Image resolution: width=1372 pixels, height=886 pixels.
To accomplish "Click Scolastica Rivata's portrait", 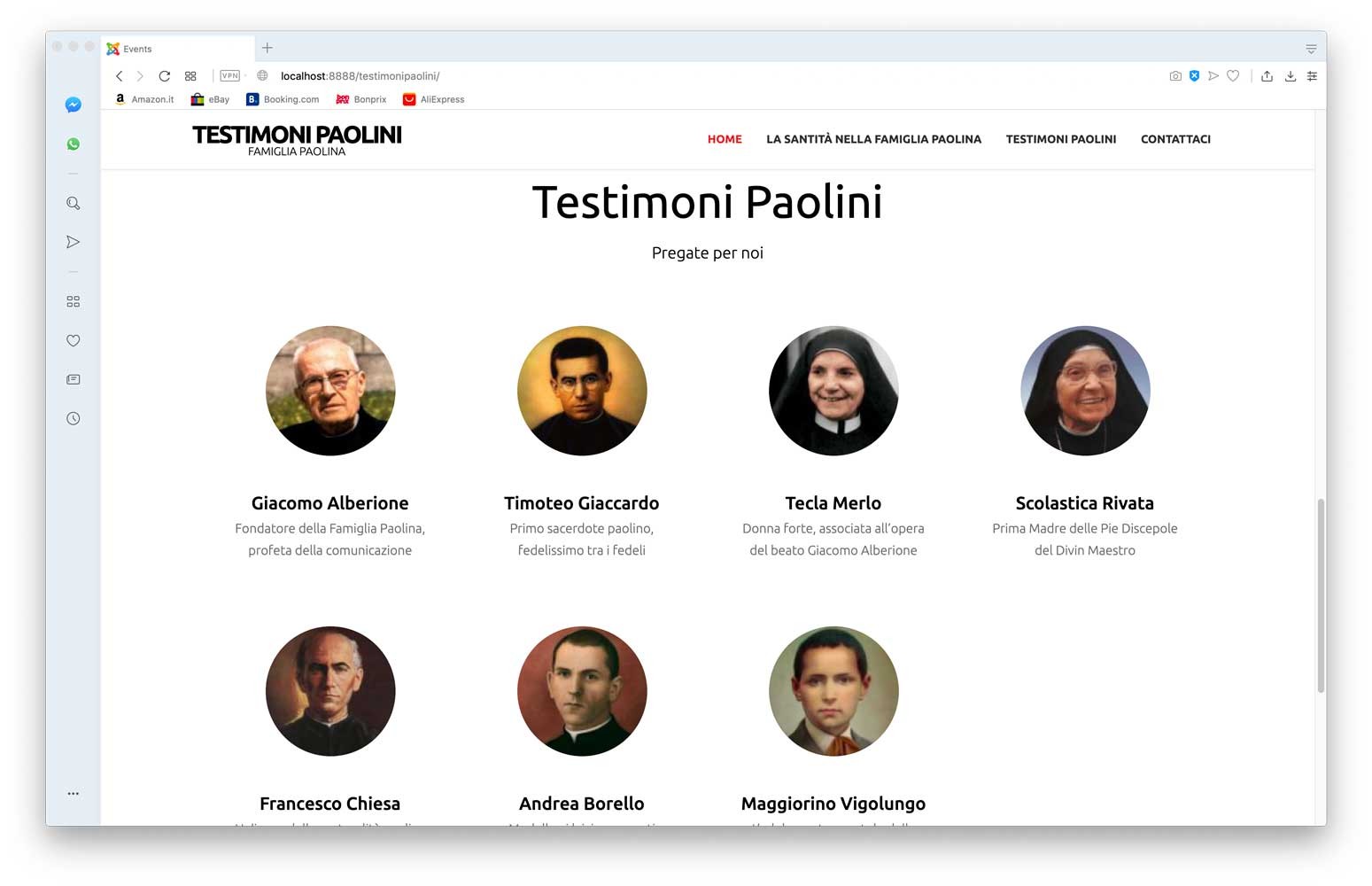I will click(x=1085, y=391).
